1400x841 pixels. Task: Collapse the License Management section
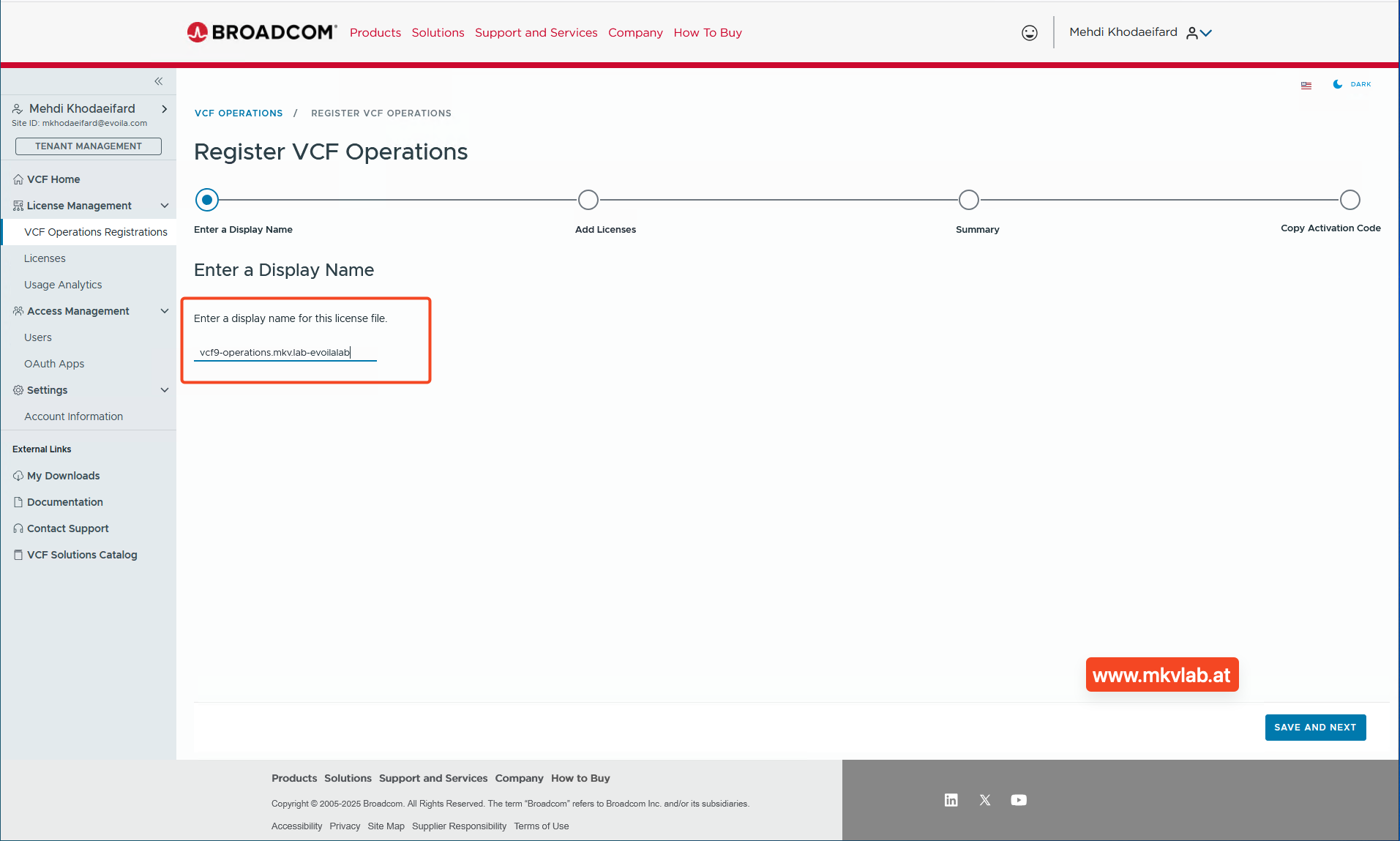coord(165,206)
